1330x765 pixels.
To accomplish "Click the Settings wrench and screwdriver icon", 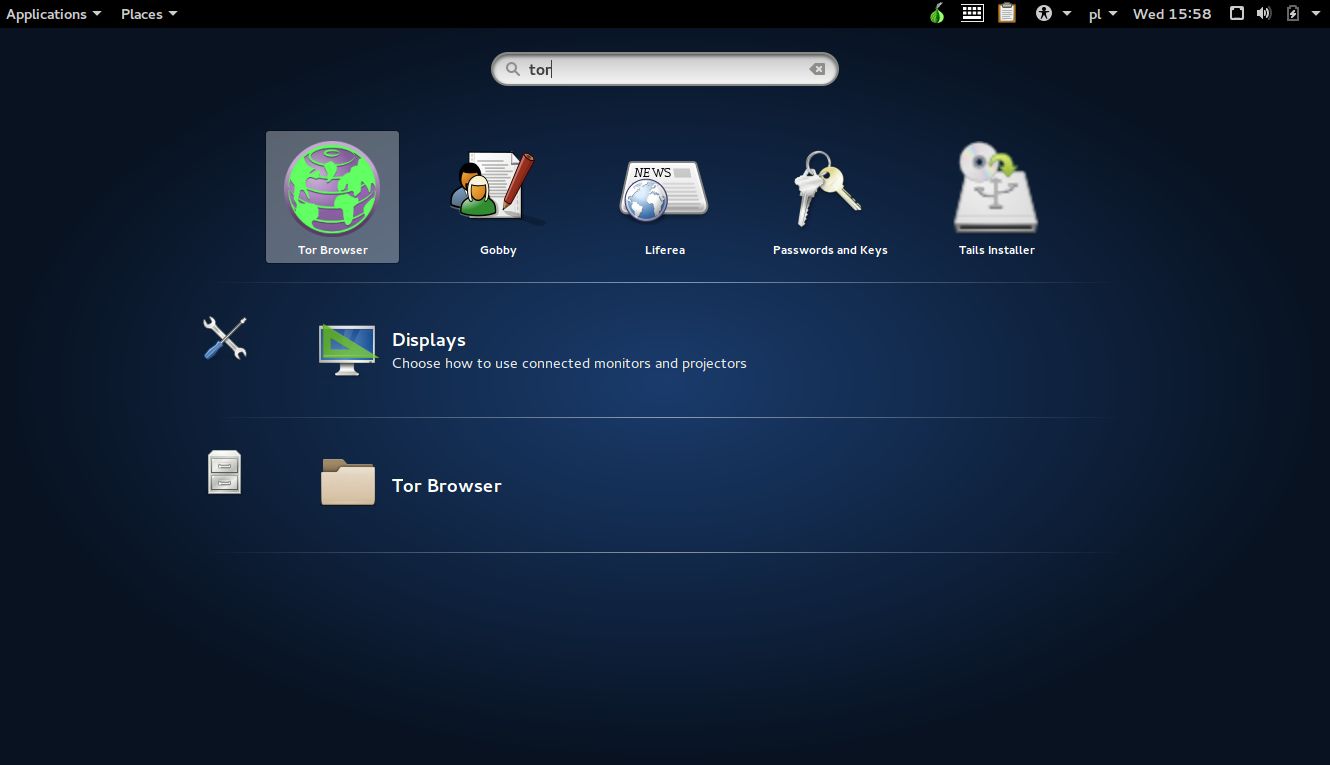I will [x=225, y=338].
